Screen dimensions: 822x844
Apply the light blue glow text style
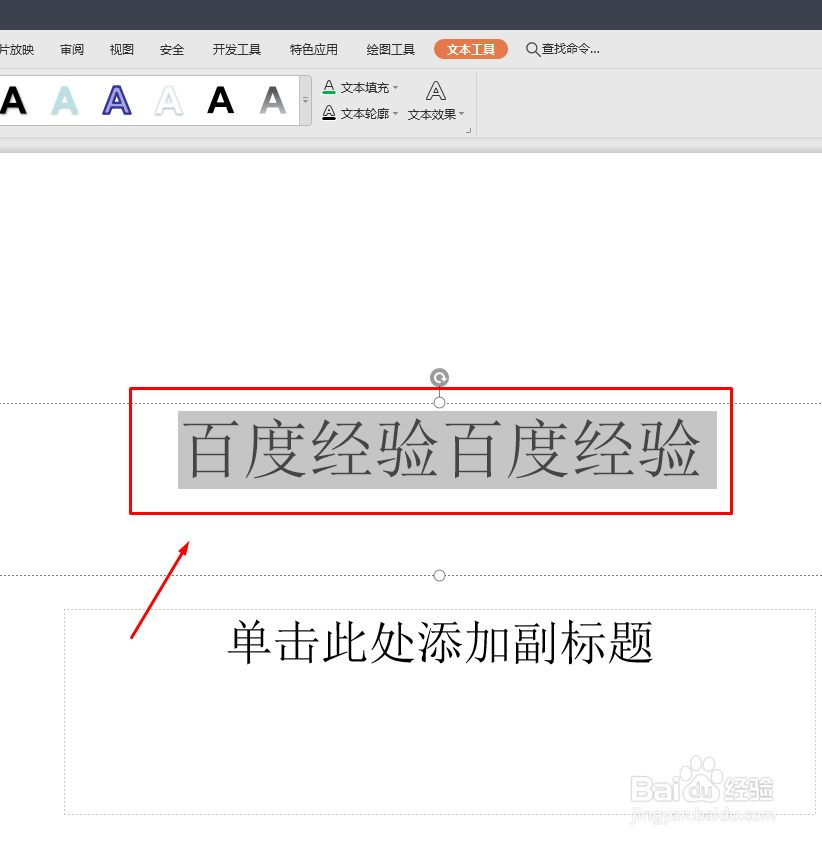(65, 101)
